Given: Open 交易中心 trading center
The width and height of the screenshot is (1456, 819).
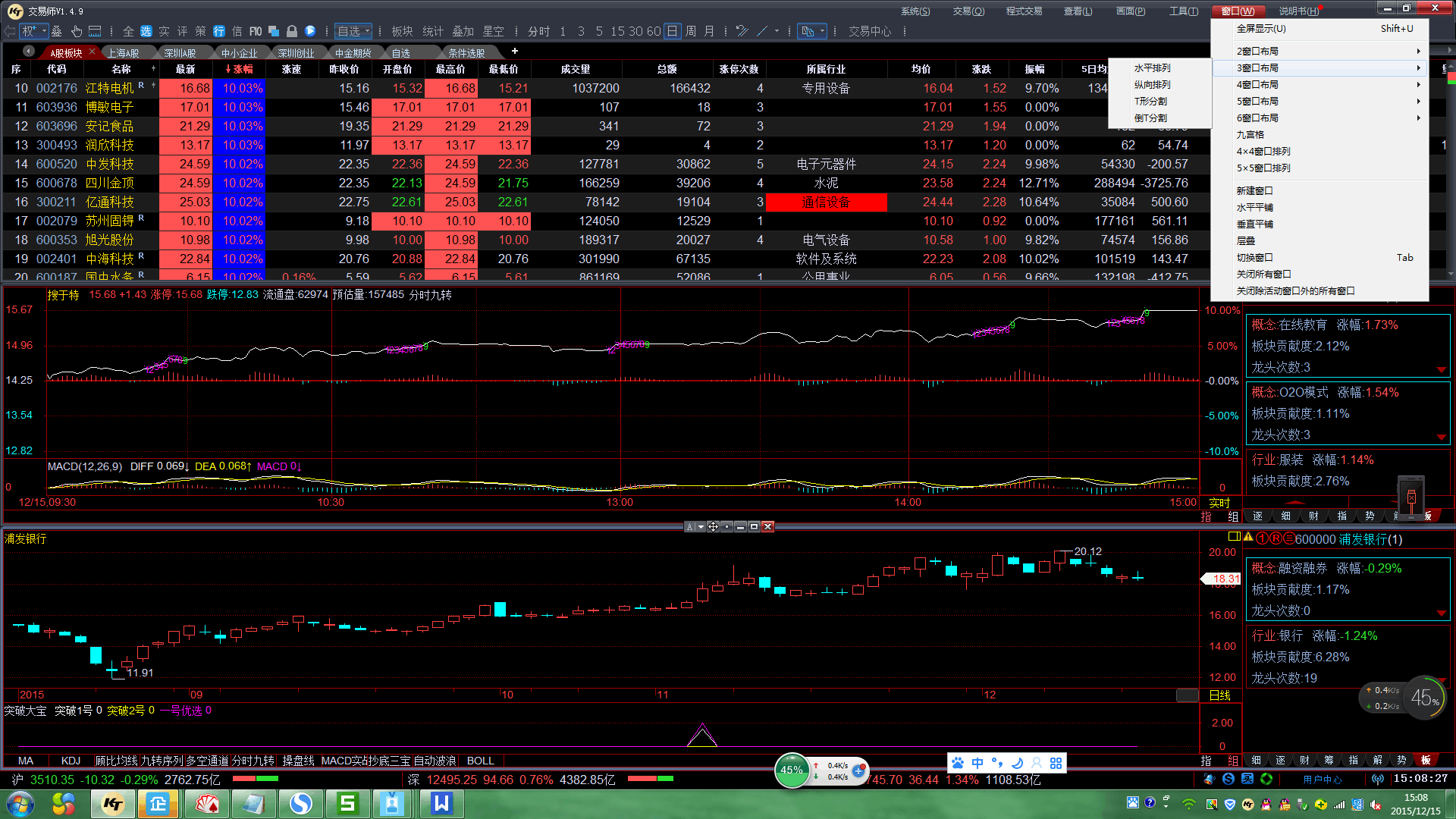Looking at the screenshot, I should click(x=870, y=31).
